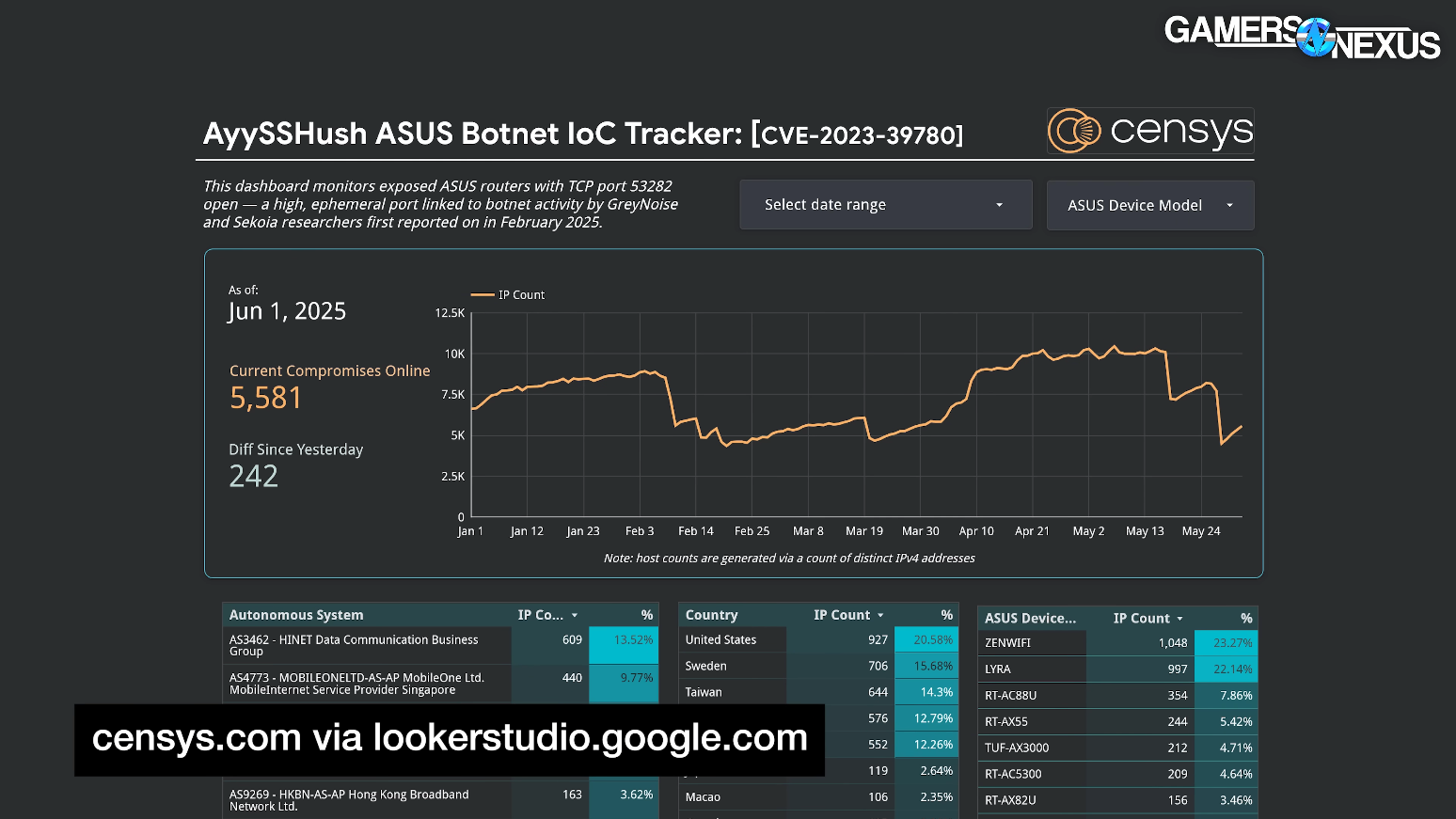Click the Autonomous System column header
The image size is (1456, 819).
pyautogui.click(x=296, y=615)
